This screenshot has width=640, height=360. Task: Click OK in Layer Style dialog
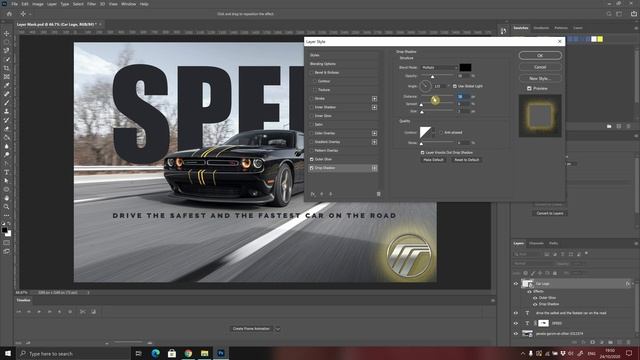coord(540,56)
